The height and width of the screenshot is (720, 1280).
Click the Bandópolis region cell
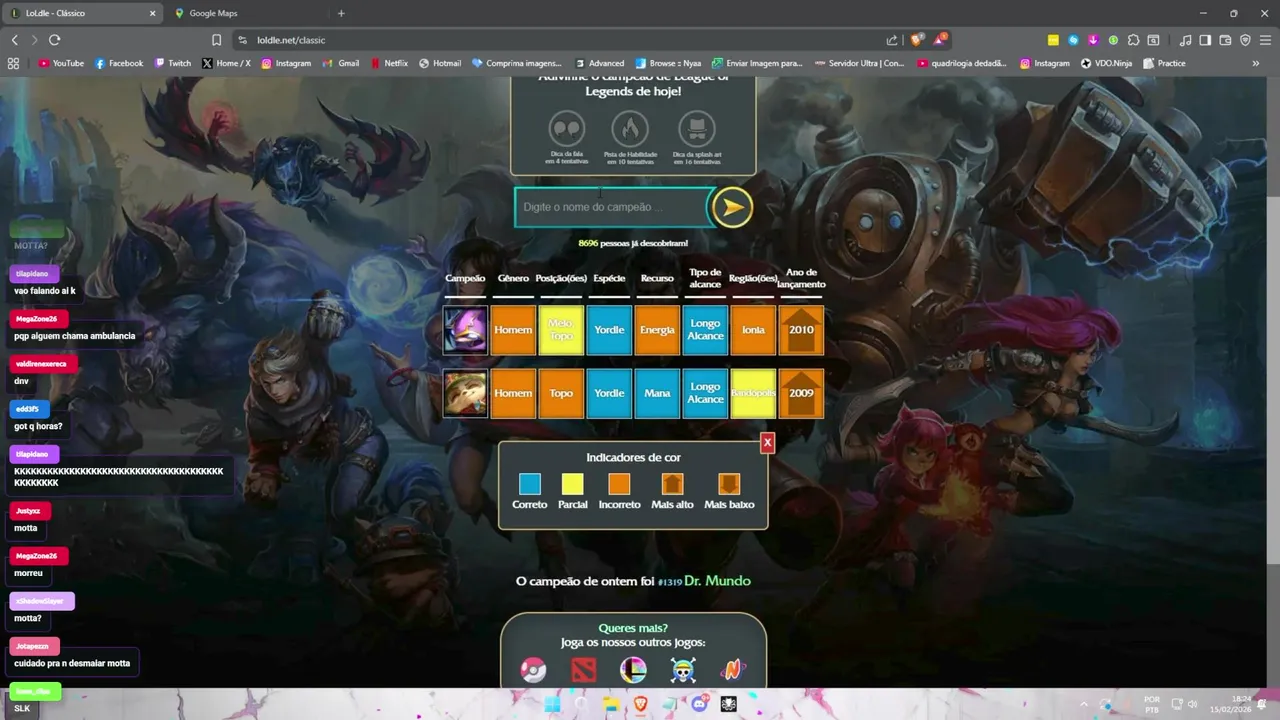click(753, 393)
